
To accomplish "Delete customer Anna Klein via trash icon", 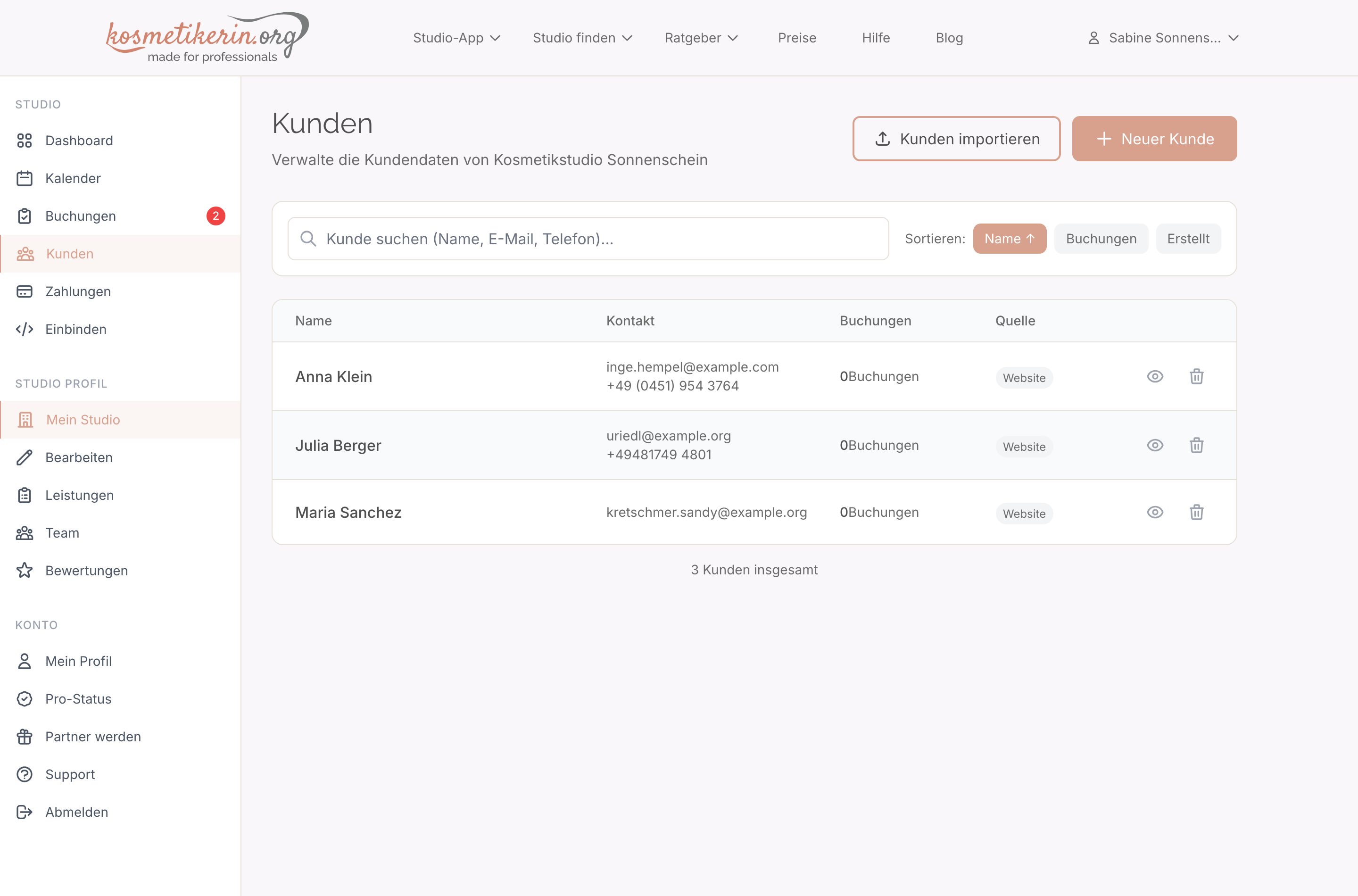I will tap(1196, 376).
